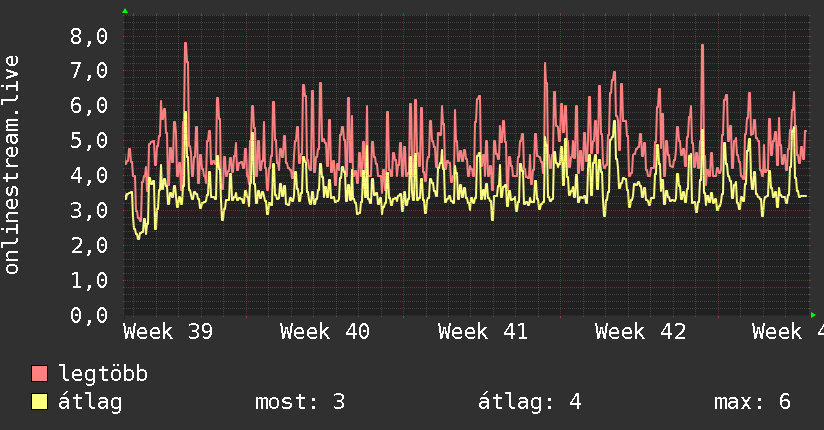The height and width of the screenshot is (430, 824).
Task: Click the 8,0 y-axis value
Action: click(x=89, y=36)
